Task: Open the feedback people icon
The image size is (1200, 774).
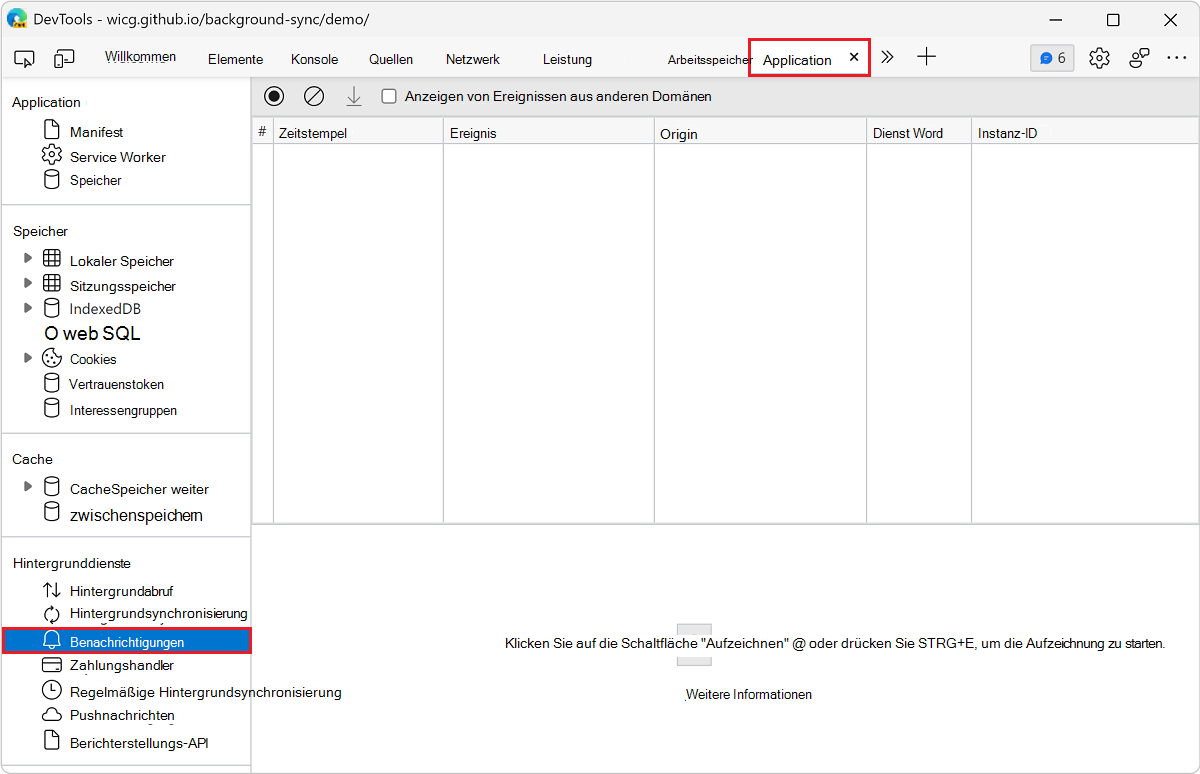Action: pyautogui.click(x=1139, y=58)
